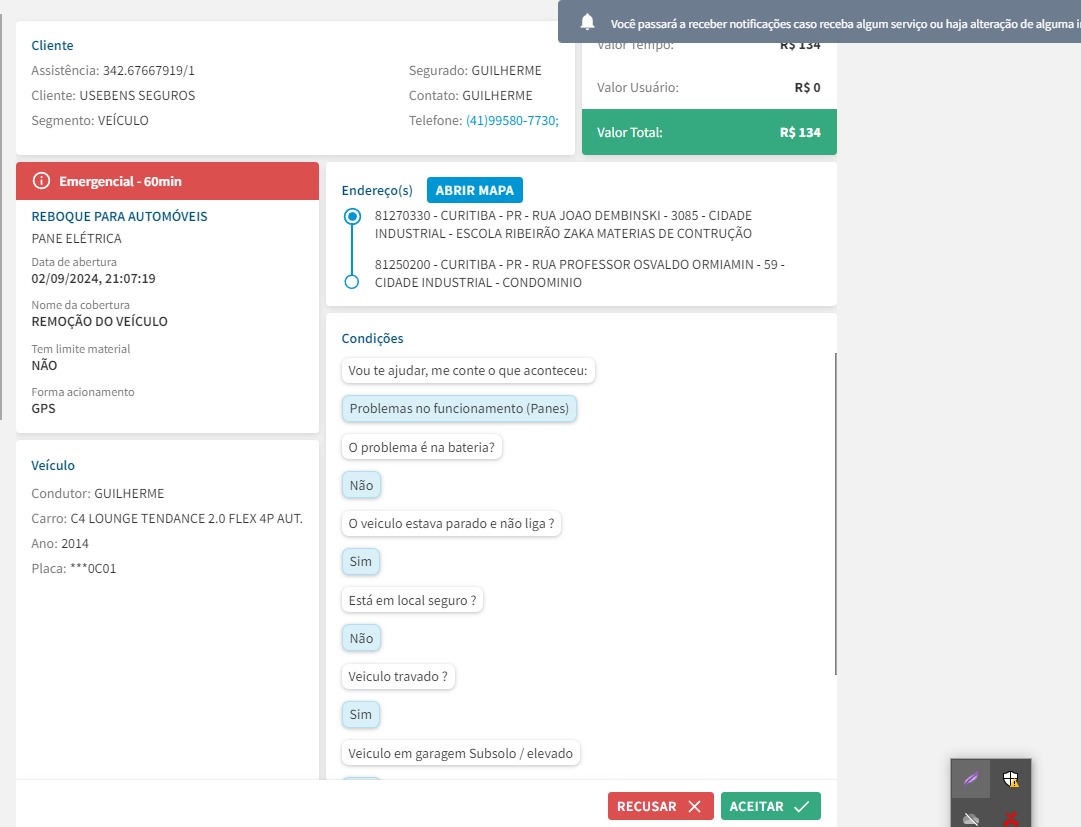Image resolution: width=1081 pixels, height=827 pixels.
Task: Accept the service with ACEITAR button
Action: pyautogui.click(x=770, y=806)
